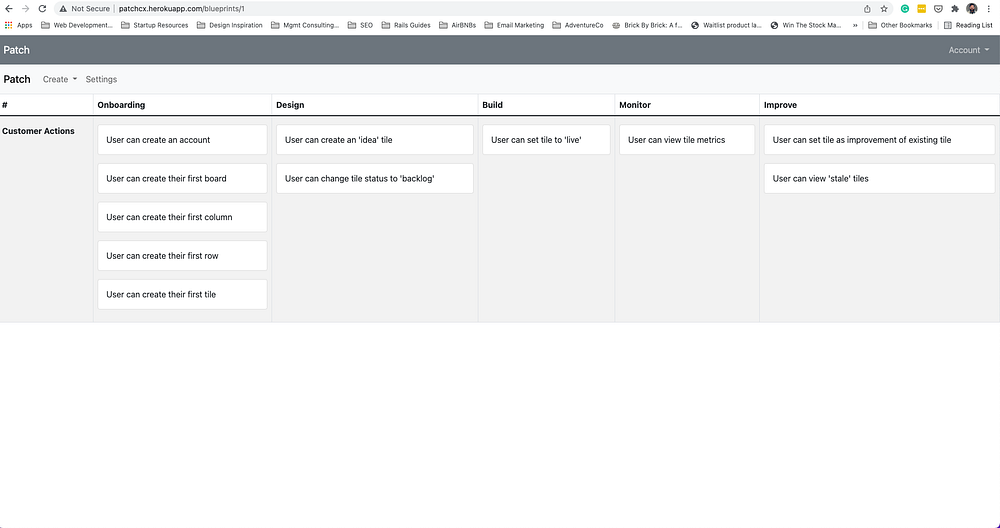Screen dimensions: 1000x528
Task: Open tile 'User can create their first row'
Action: click(182, 256)
